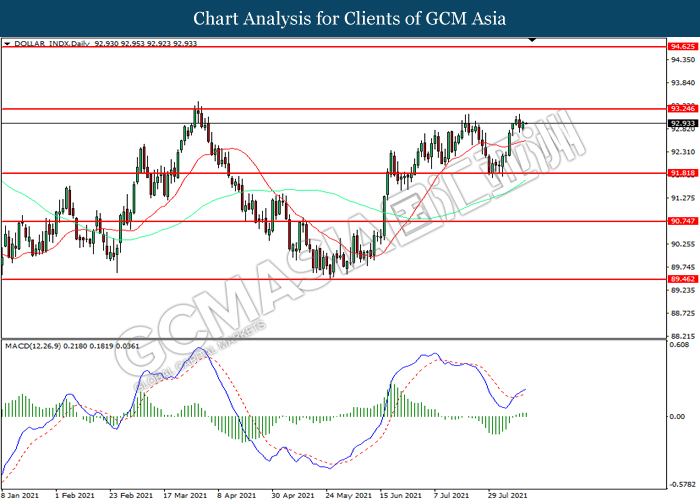Click the 88.215 price axis value
Image resolution: width=700 pixels, height=500 pixels.
pos(683,336)
